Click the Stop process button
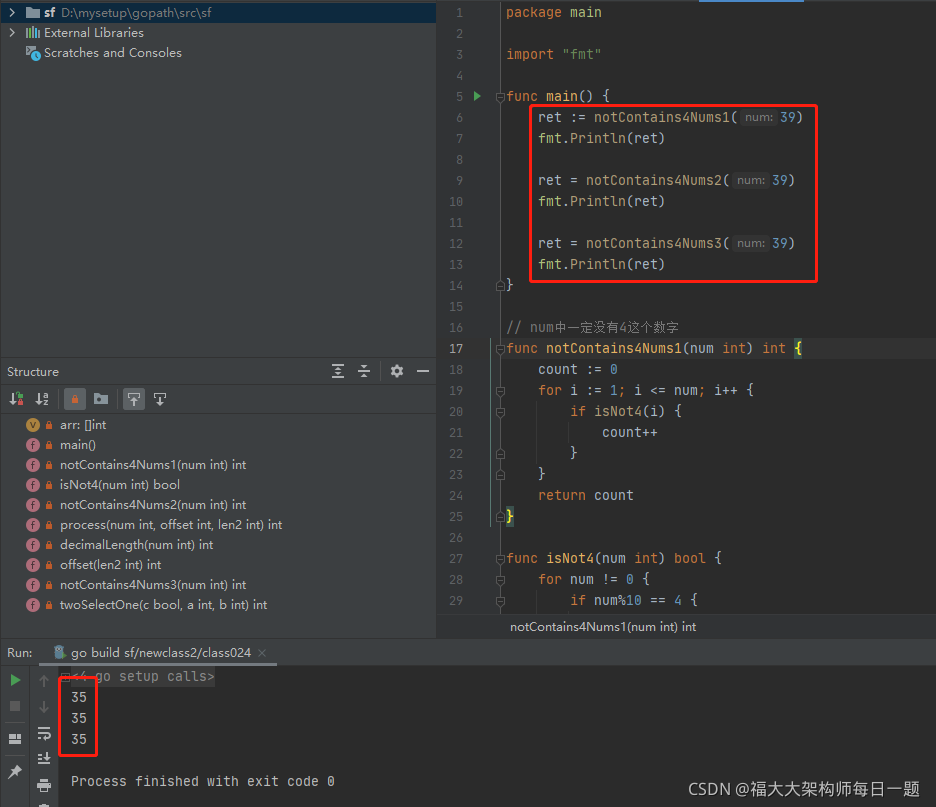Image resolution: width=936 pixels, height=807 pixels. 16,706
